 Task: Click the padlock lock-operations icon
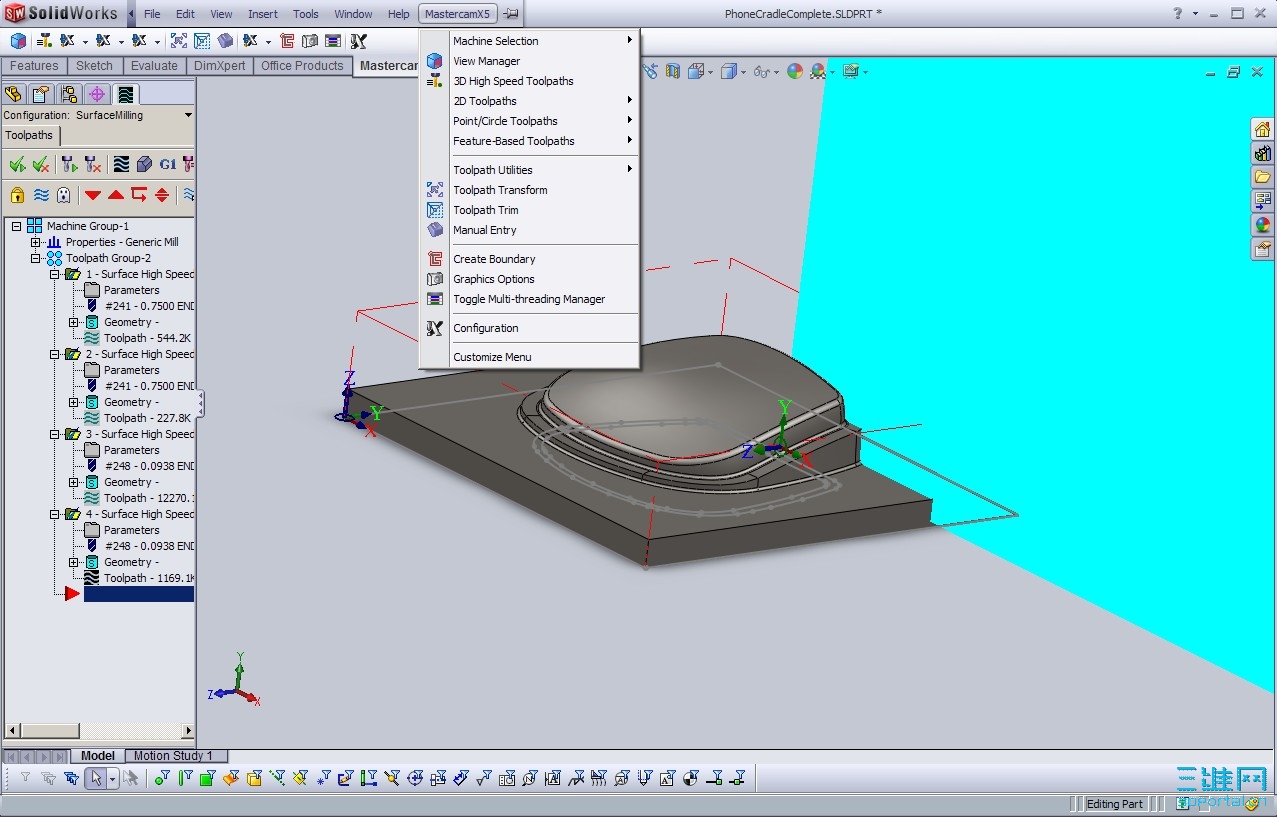pyautogui.click(x=17, y=195)
